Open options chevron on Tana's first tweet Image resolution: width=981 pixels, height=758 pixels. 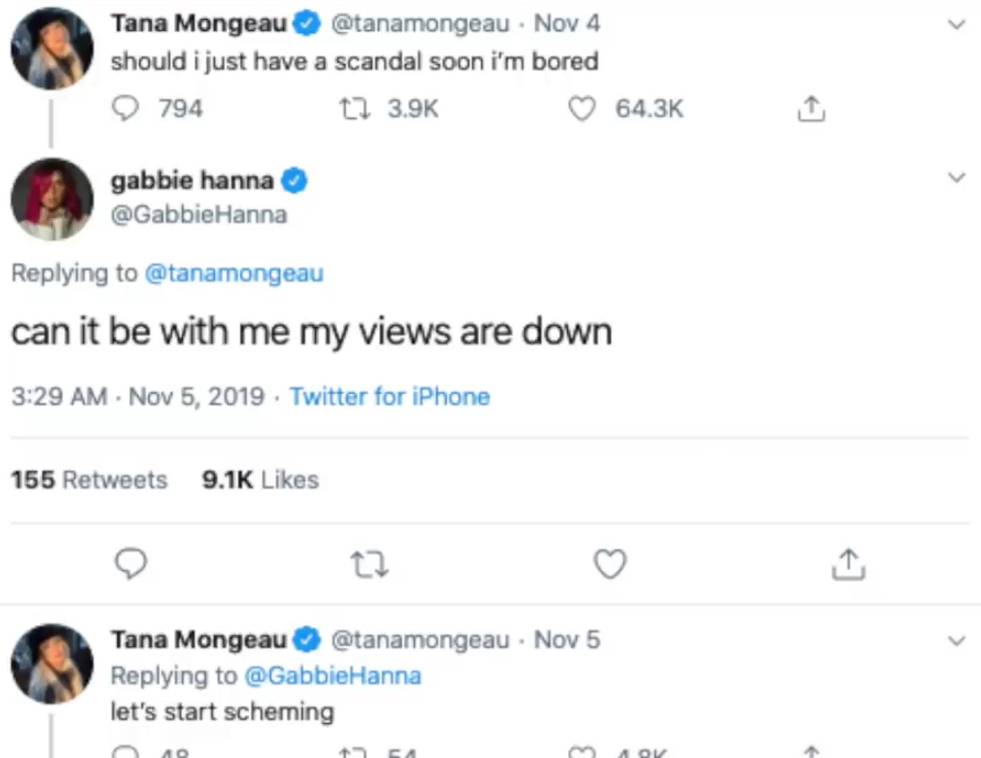pyautogui.click(x=957, y=24)
